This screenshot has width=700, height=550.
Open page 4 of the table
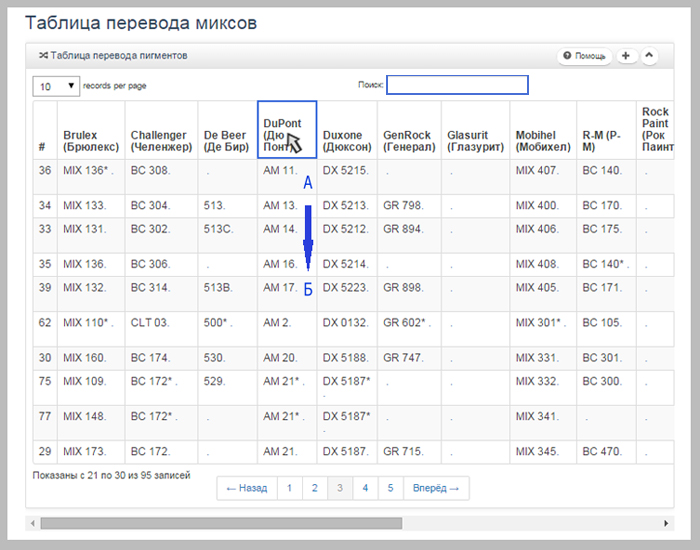365,488
